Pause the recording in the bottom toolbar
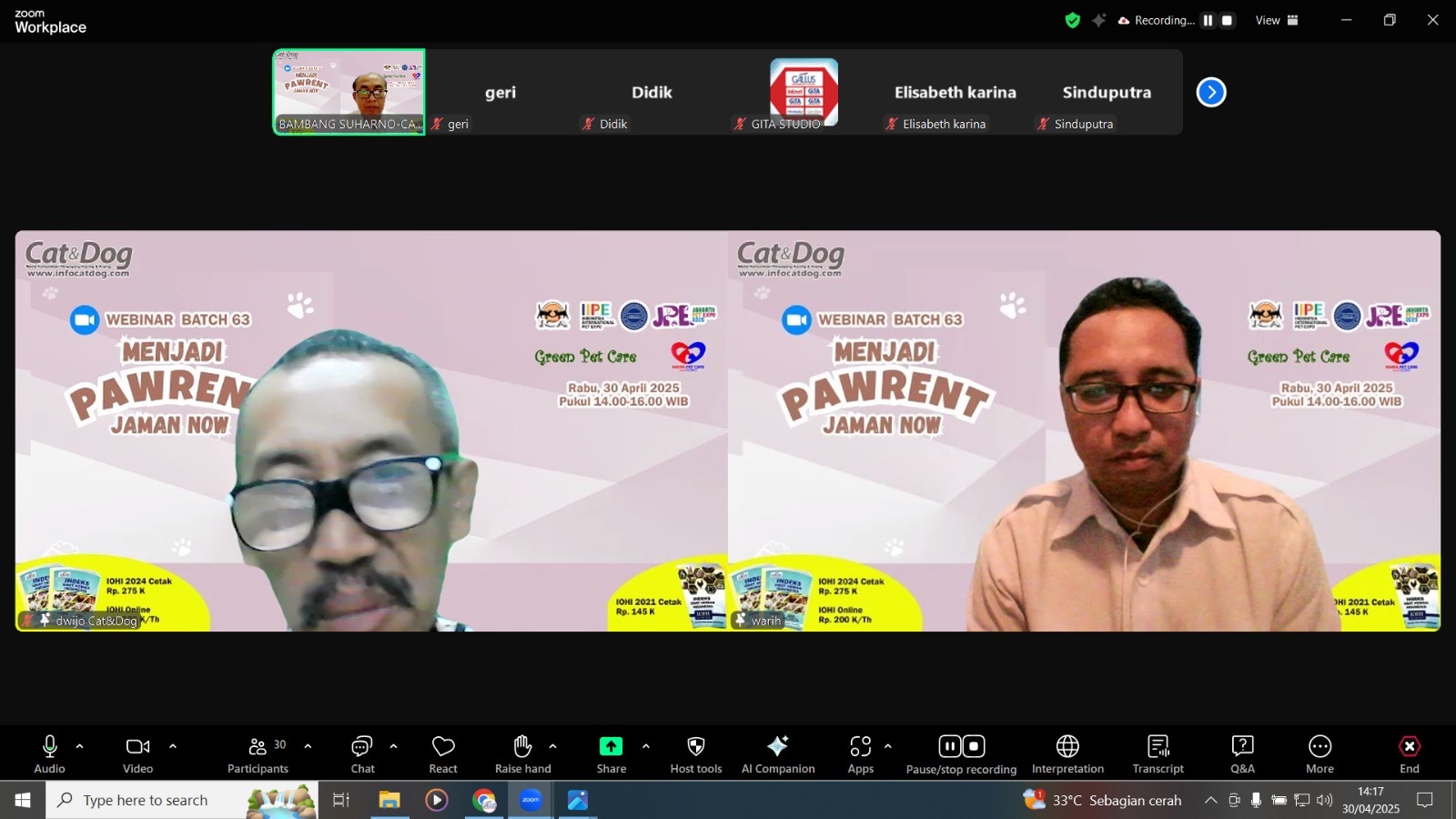The height and width of the screenshot is (819, 1456). (949, 746)
